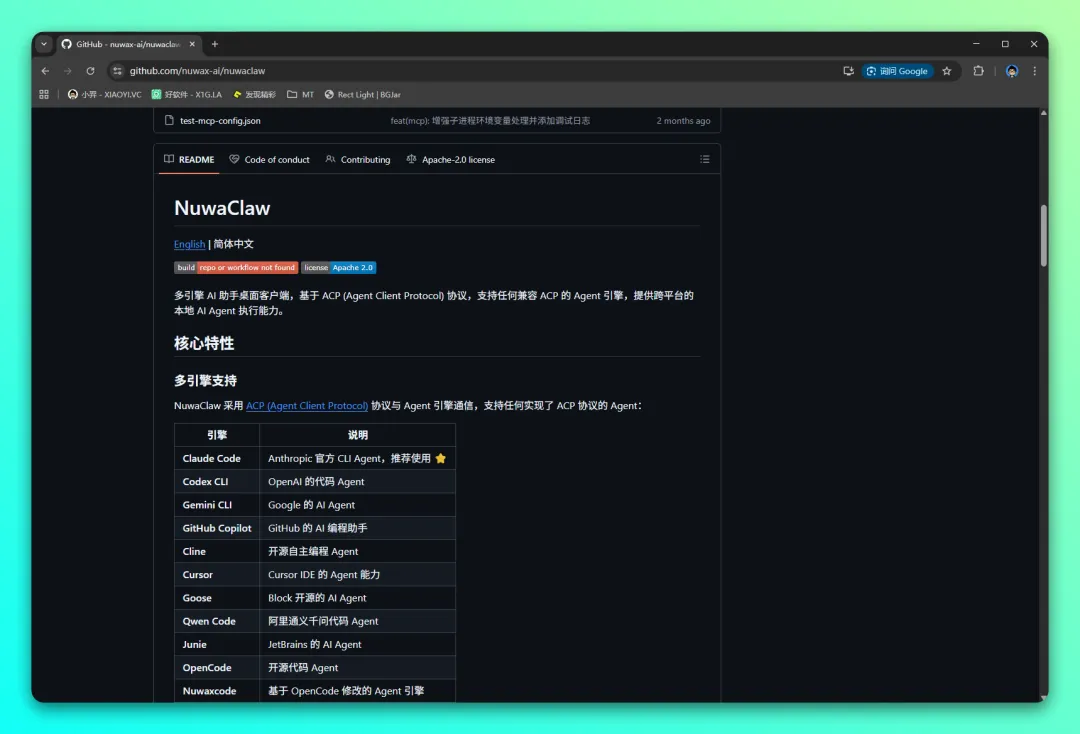Select the Cline table cell
1080x734 pixels.
(x=216, y=552)
